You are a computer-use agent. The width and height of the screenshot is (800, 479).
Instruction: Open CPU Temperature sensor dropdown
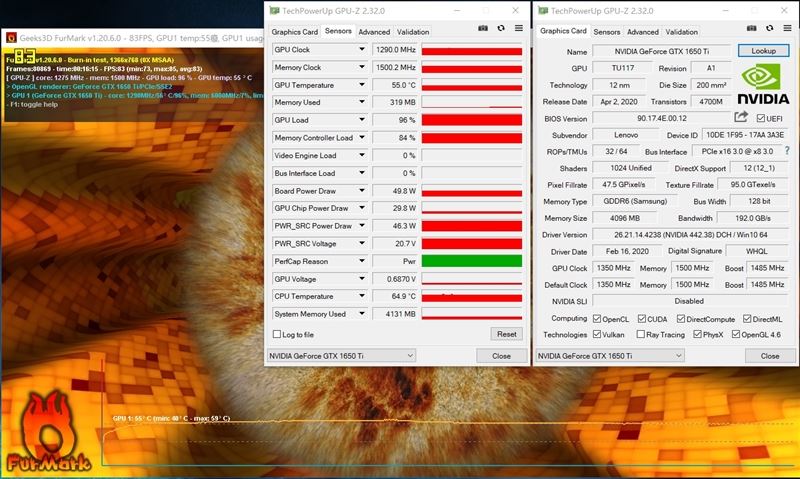(x=362, y=296)
